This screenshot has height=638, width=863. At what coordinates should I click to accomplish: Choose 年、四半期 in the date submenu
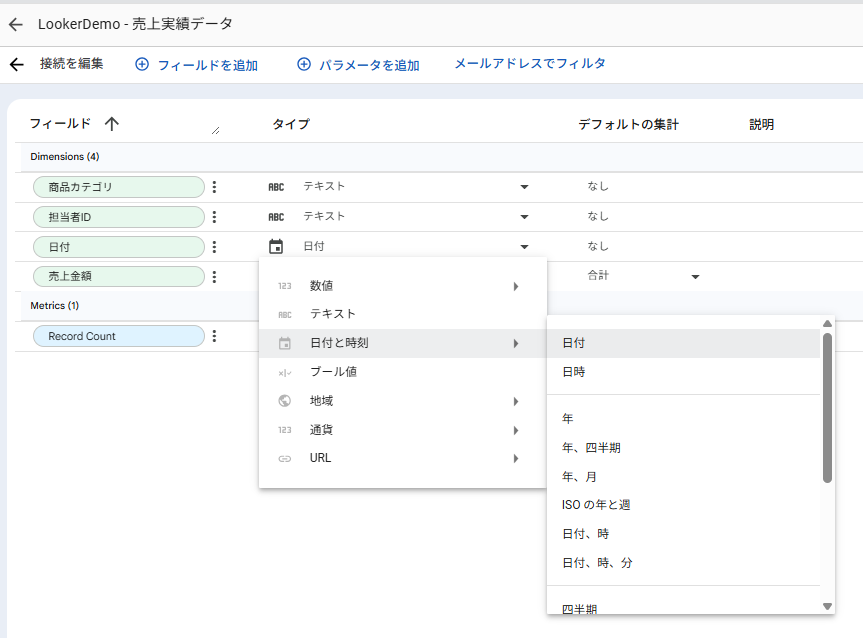point(684,448)
